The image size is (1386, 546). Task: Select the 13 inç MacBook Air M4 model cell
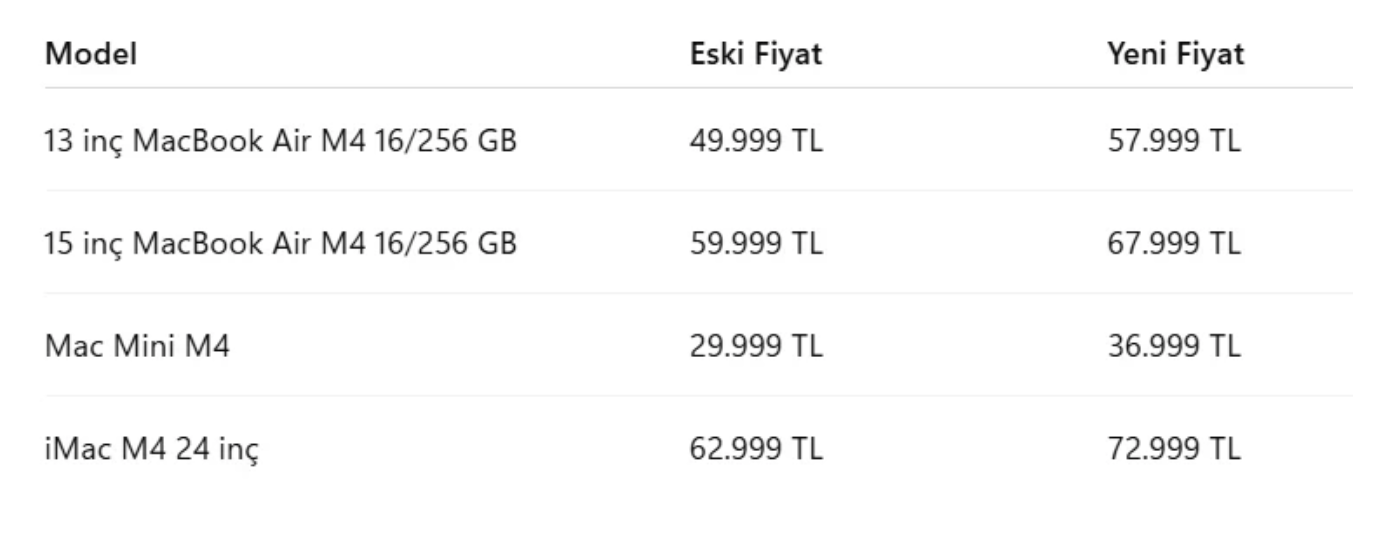(281, 141)
